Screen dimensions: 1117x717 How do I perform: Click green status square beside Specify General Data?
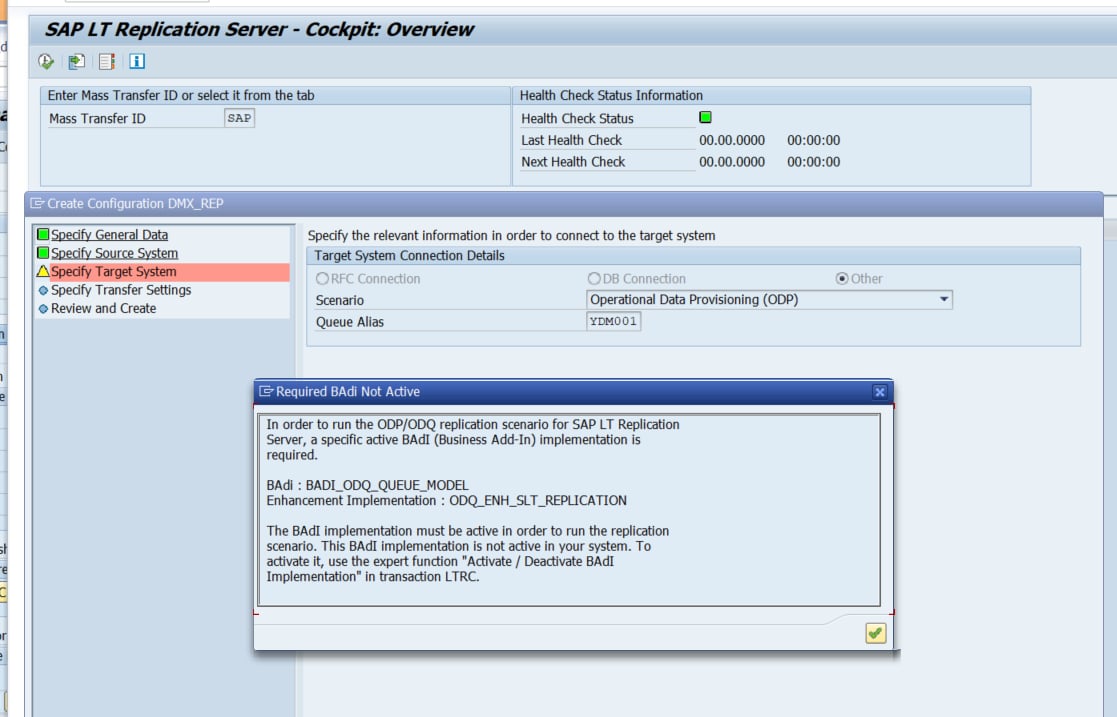[43, 234]
